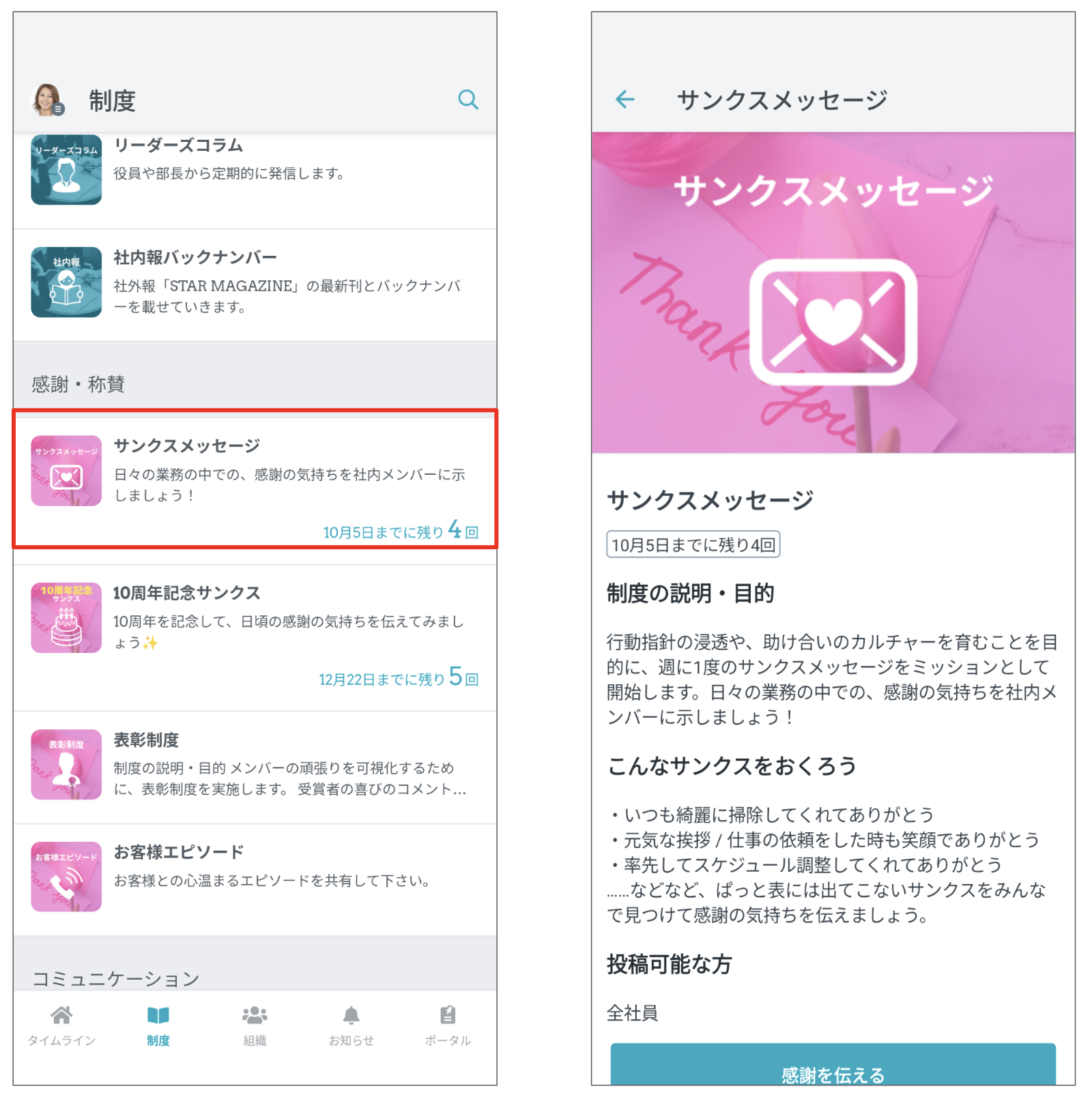Tap the お客様エピソード phone icon
Screen dimensions: 1092x1097
[66, 877]
